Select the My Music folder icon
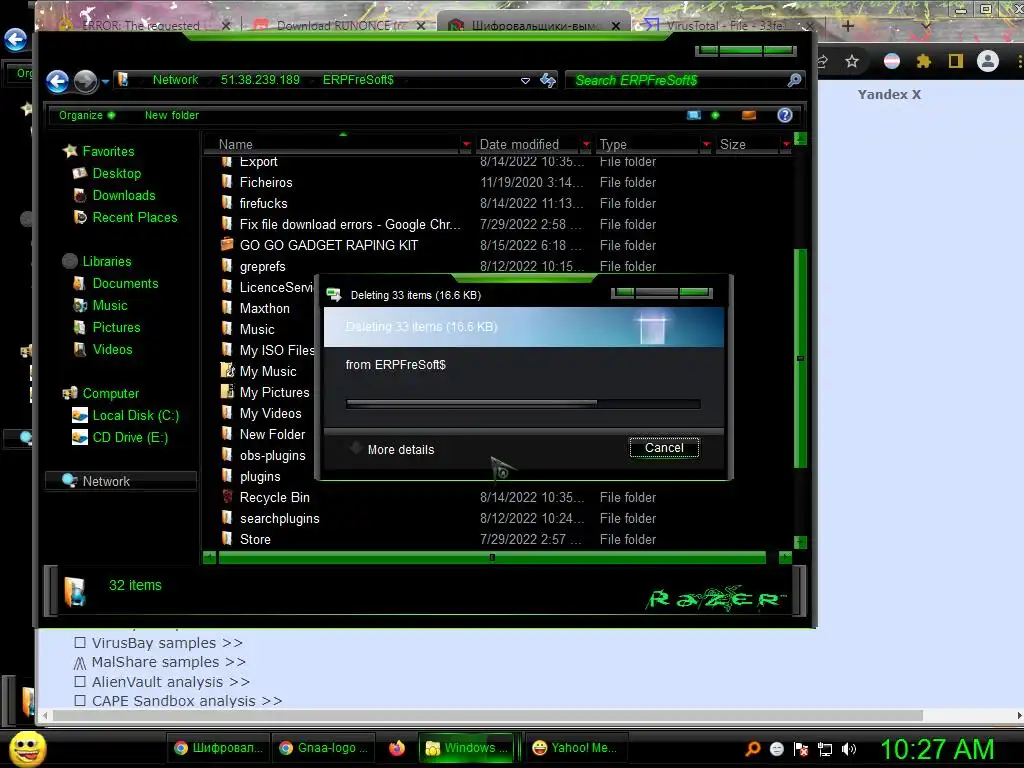Viewport: 1024px width, 768px height. coord(227,370)
